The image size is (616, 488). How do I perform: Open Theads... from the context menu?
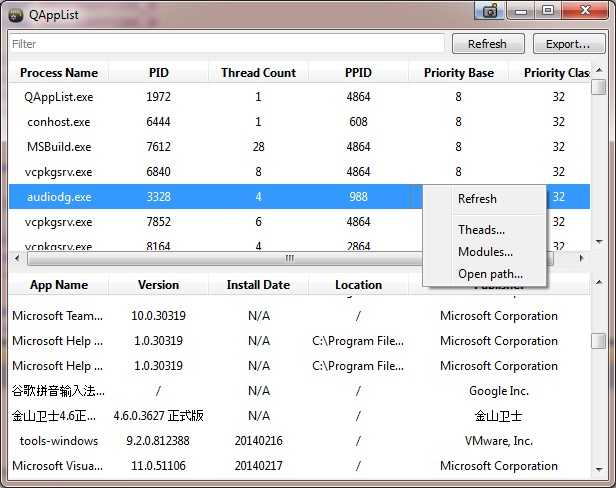(481, 229)
